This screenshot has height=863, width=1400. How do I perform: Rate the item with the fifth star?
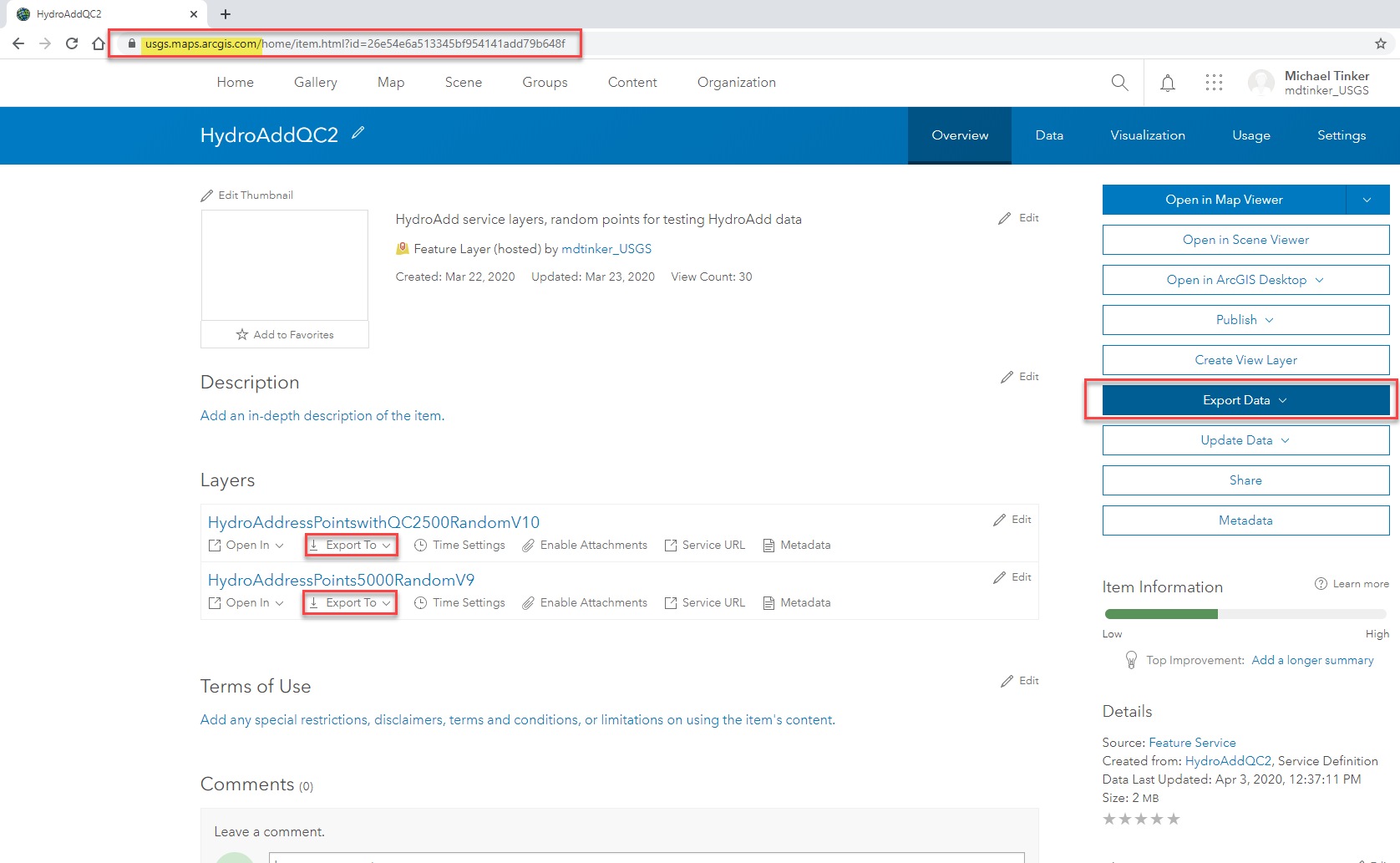tap(1174, 819)
